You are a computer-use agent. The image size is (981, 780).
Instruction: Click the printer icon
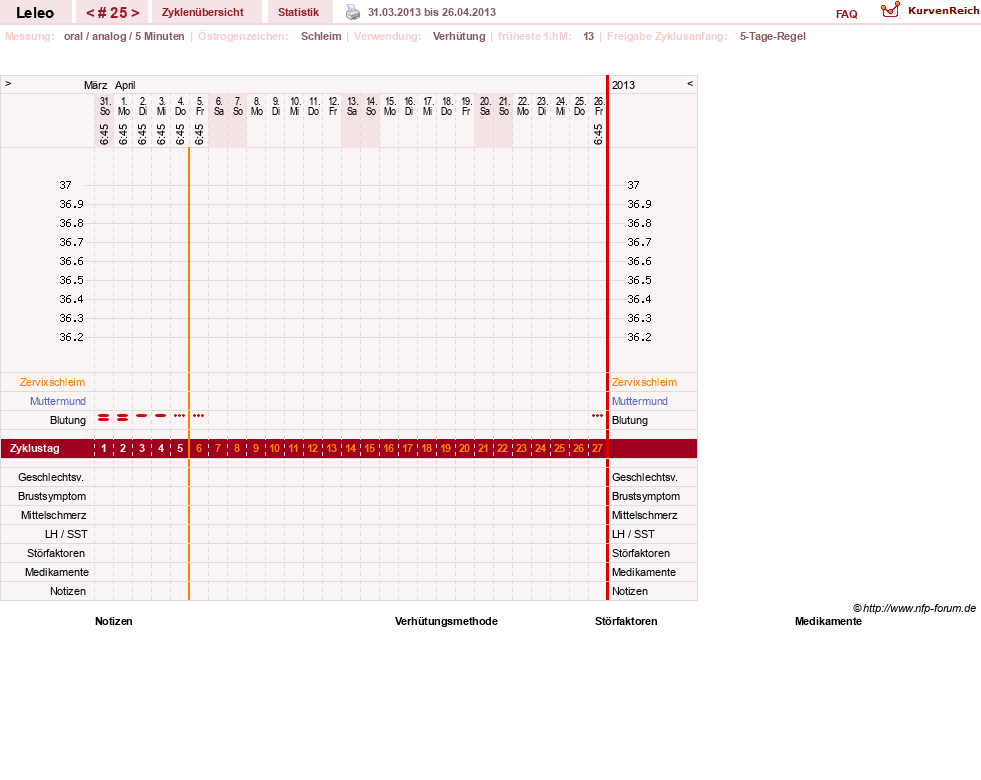click(x=353, y=12)
